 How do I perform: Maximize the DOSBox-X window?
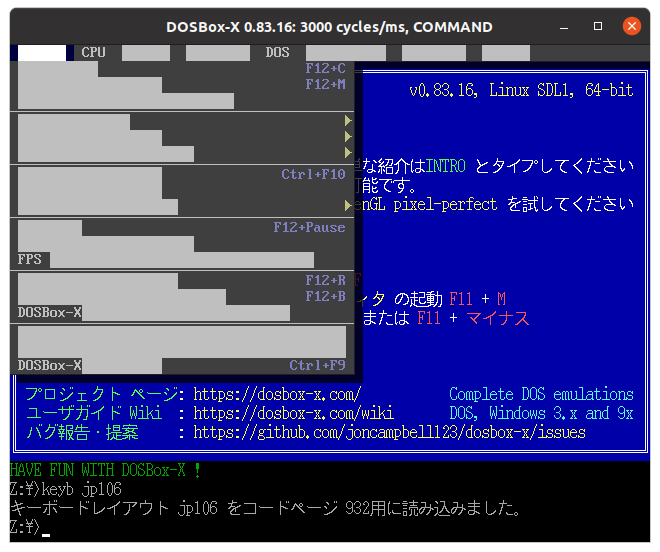click(598, 27)
